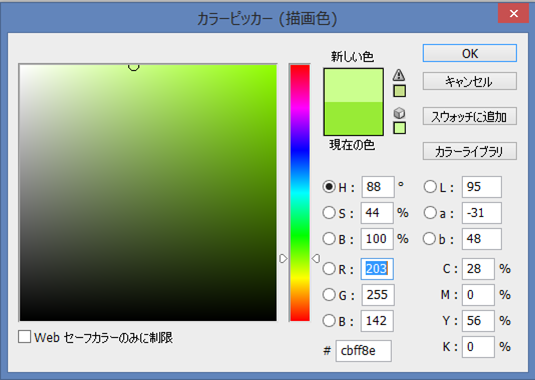
Task: Select the in-gamut color swatch below the warning
Action: pyautogui.click(x=400, y=91)
